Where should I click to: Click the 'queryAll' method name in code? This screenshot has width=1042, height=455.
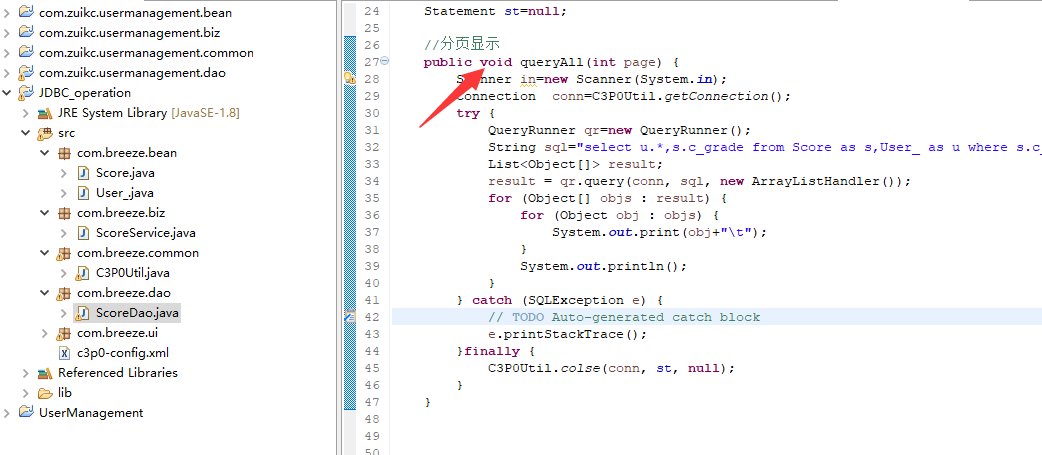pos(551,62)
